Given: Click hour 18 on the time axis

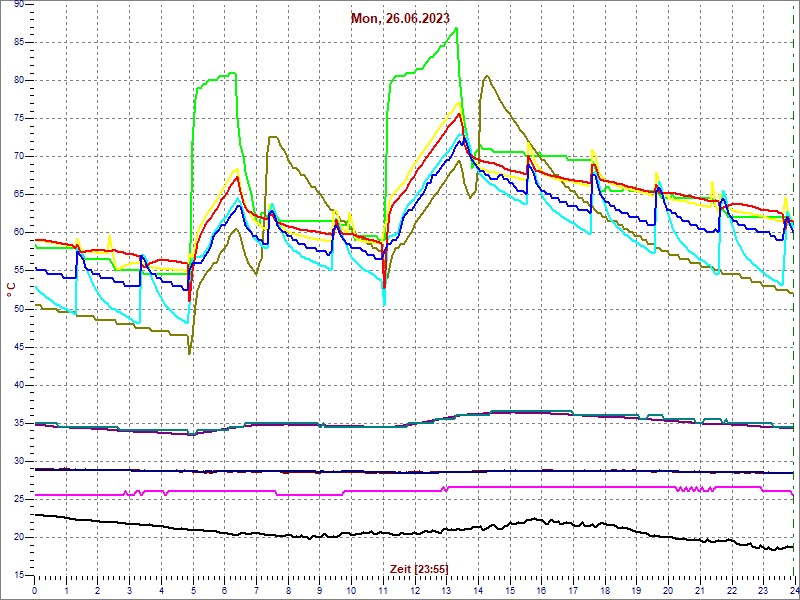Looking at the screenshot, I should click(x=605, y=591).
